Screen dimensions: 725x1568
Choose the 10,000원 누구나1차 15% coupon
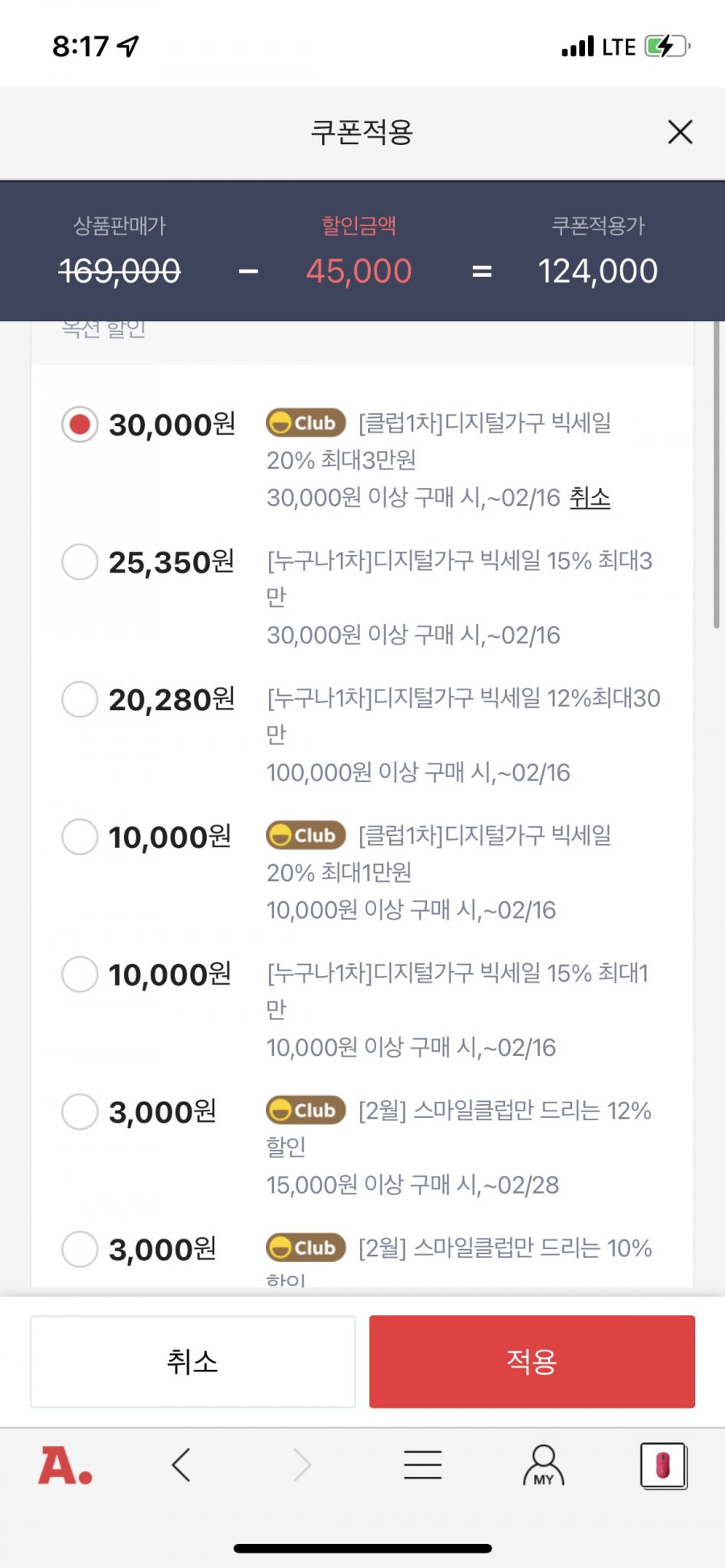click(x=80, y=974)
